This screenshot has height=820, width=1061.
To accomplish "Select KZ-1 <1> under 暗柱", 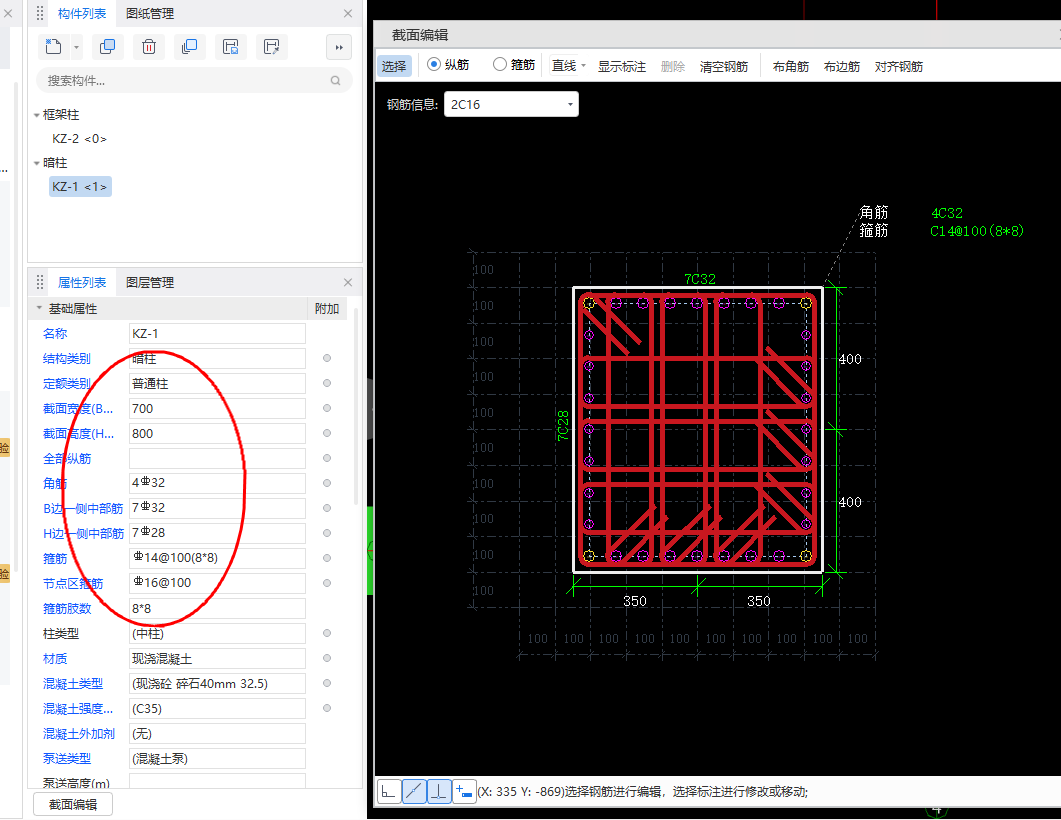I will coord(80,187).
